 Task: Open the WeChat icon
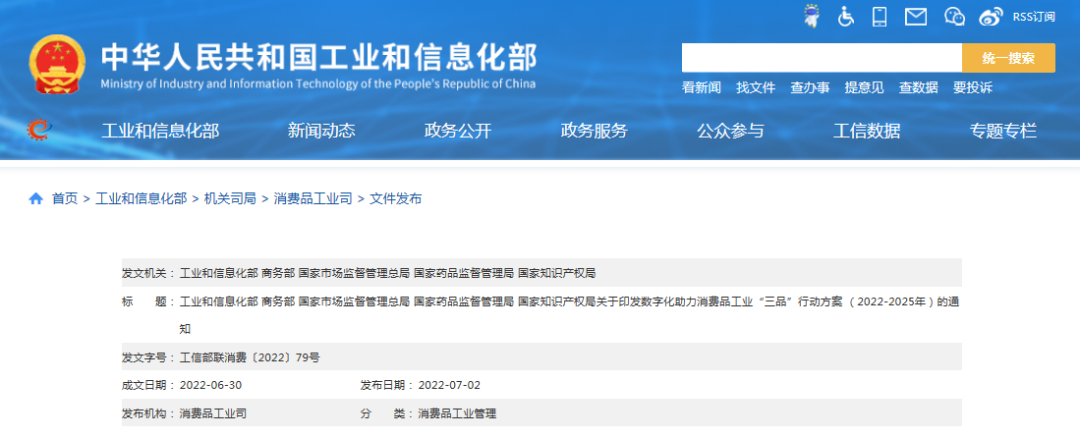click(955, 17)
